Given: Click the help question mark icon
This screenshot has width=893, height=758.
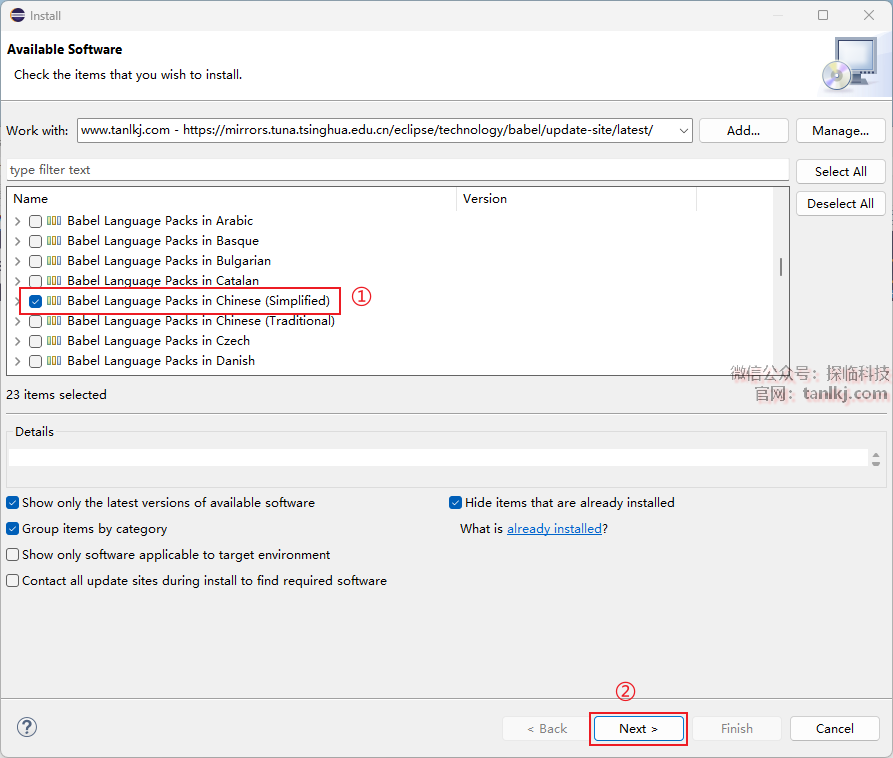Looking at the screenshot, I should pos(27,727).
